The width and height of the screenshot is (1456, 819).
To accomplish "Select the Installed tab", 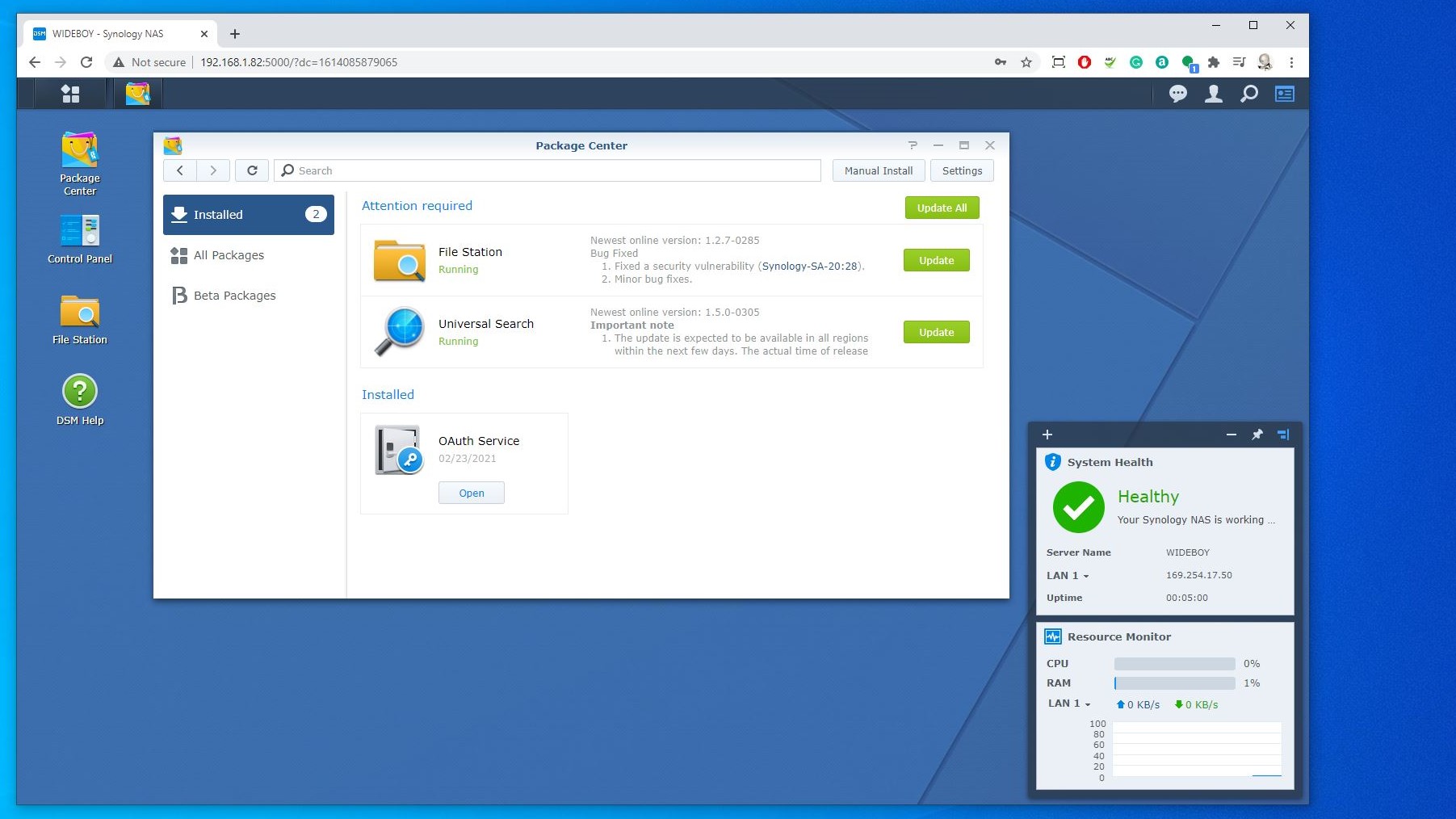I will (x=249, y=215).
